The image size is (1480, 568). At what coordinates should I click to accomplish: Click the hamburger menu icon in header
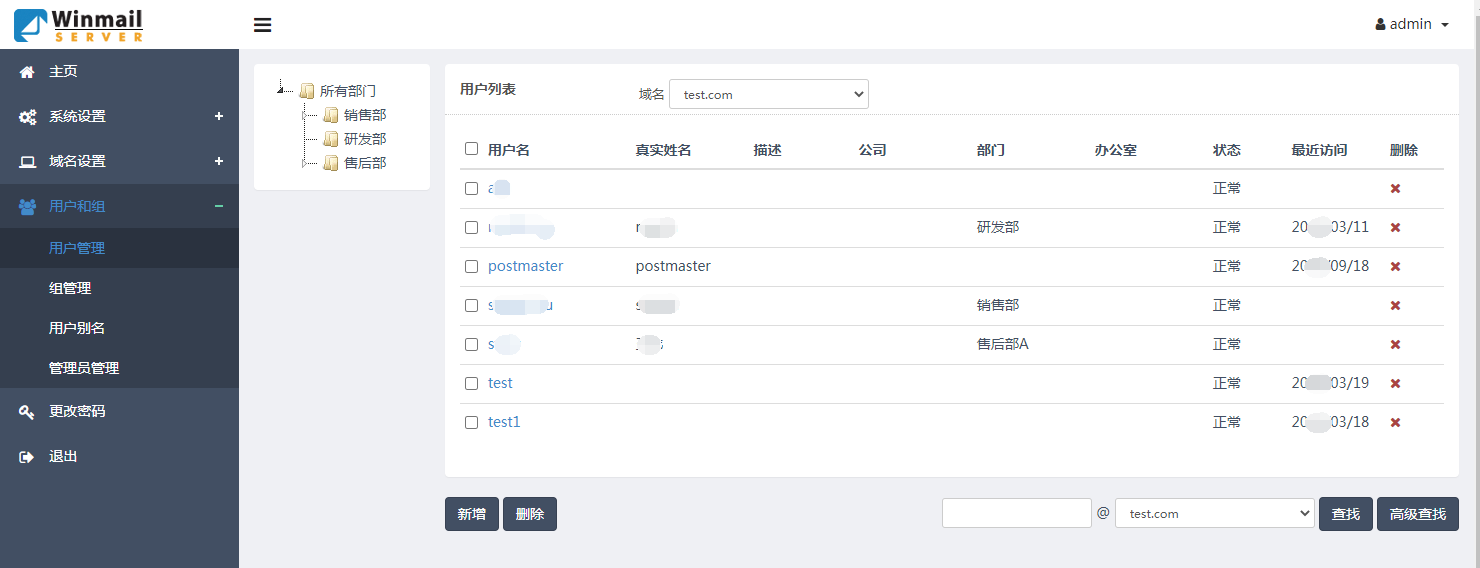point(263,25)
